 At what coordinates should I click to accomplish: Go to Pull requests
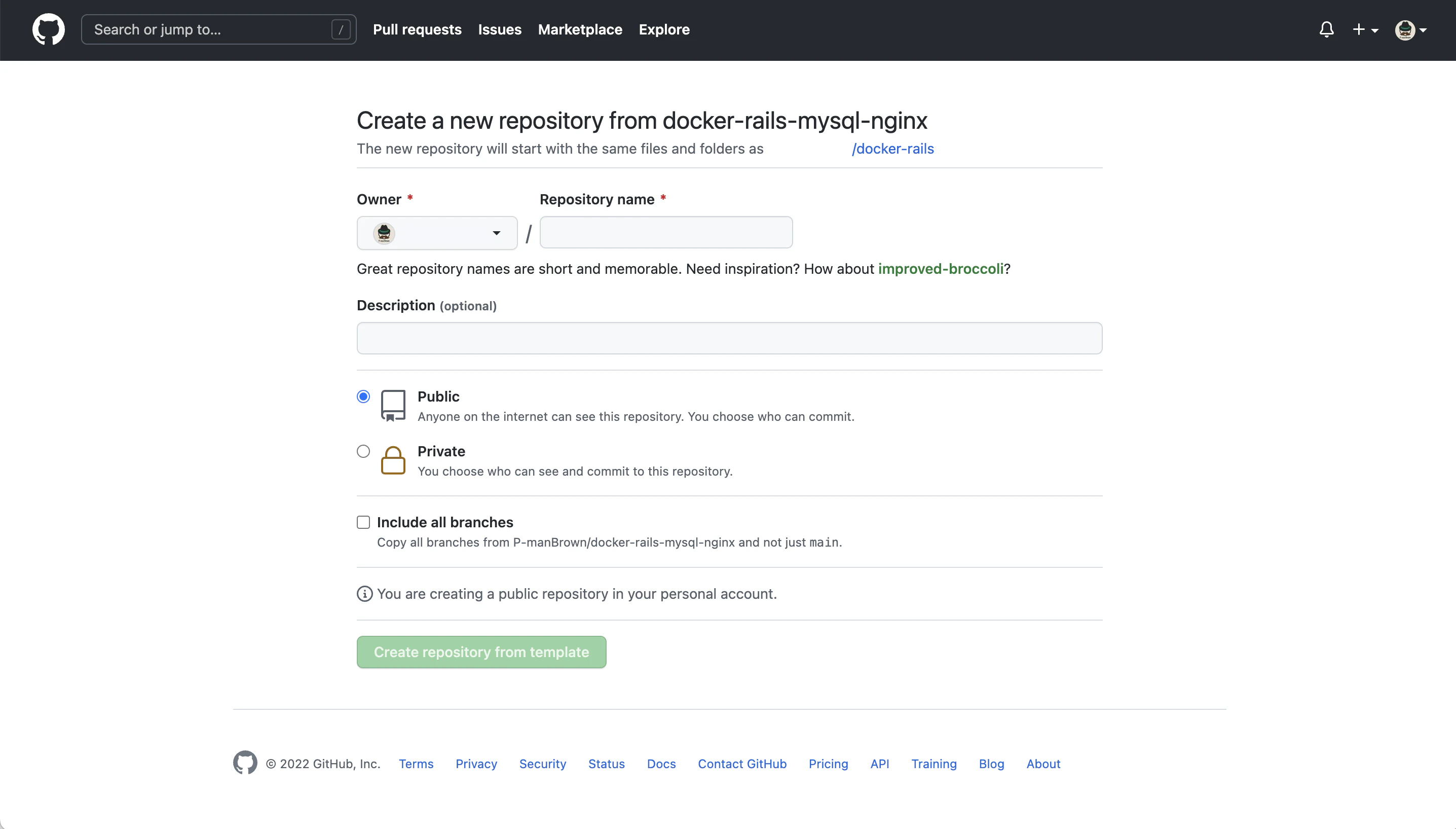[417, 29]
